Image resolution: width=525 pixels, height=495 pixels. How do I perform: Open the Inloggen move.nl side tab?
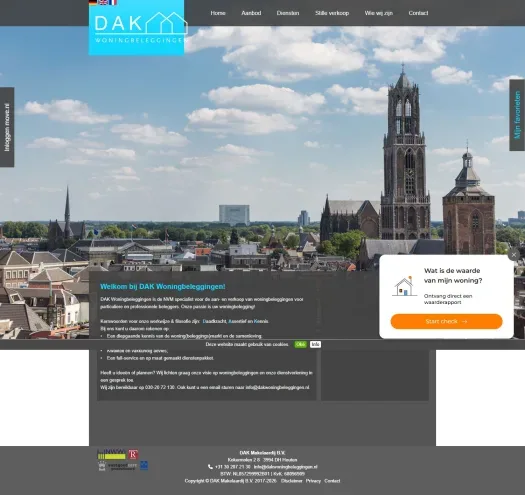7,127
